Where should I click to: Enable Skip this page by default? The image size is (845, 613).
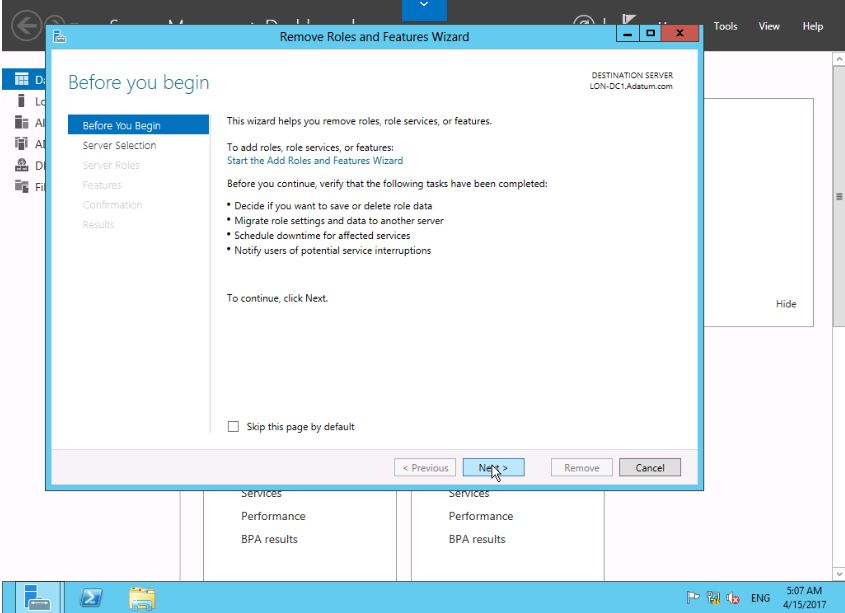pos(234,427)
